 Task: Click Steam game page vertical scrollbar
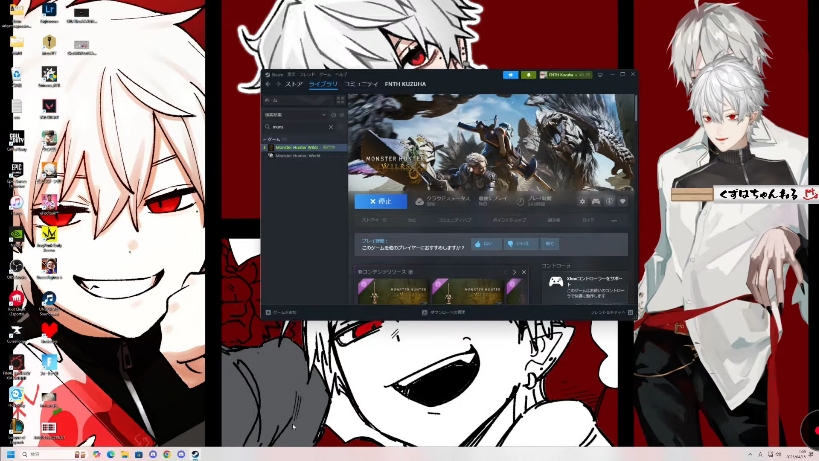pos(636,107)
